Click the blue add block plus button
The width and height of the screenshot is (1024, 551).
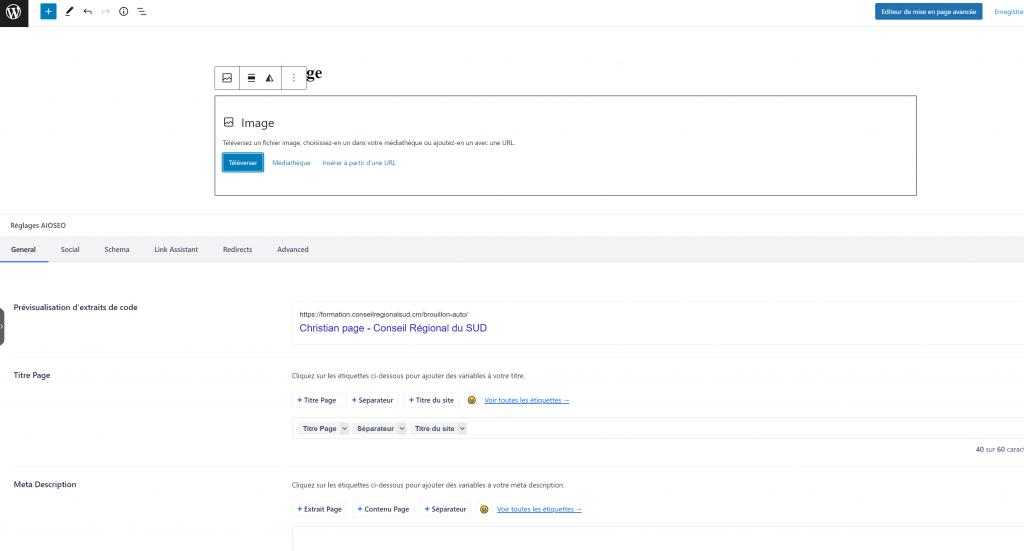[48, 12]
